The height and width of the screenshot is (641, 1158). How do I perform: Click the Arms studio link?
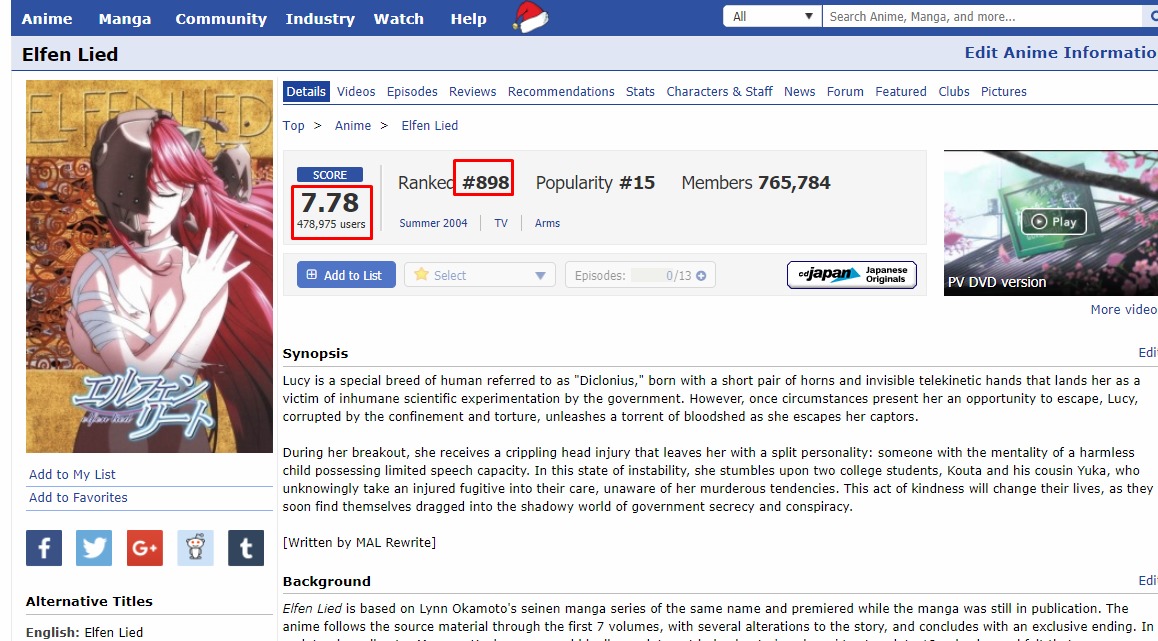[547, 223]
